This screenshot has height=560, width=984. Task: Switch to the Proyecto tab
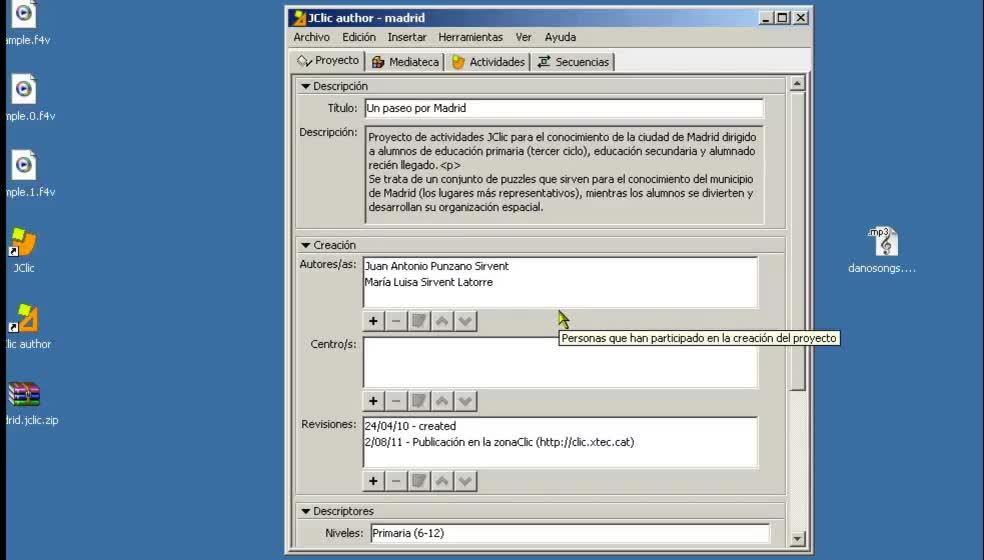click(x=328, y=61)
